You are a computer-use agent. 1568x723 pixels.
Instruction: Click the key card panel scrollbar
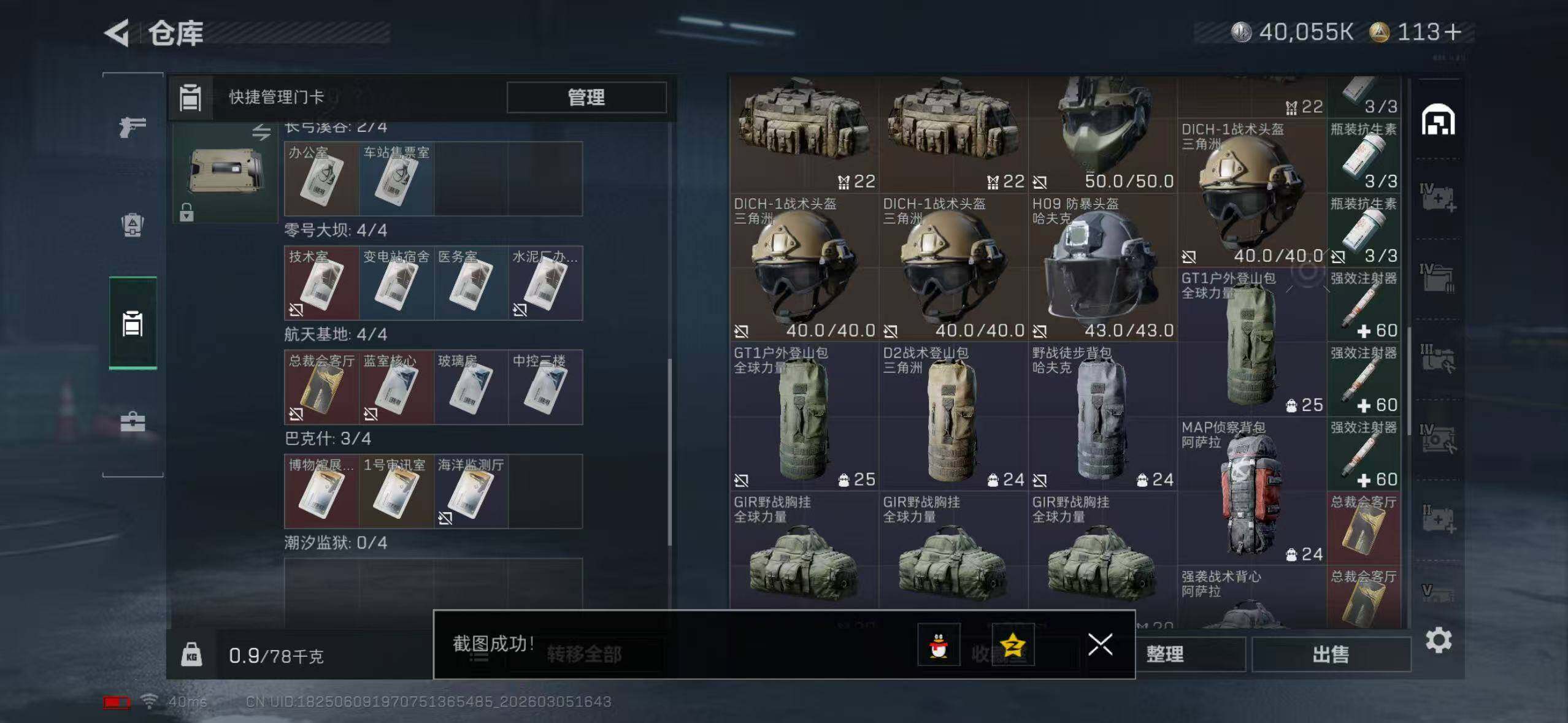coord(669,452)
